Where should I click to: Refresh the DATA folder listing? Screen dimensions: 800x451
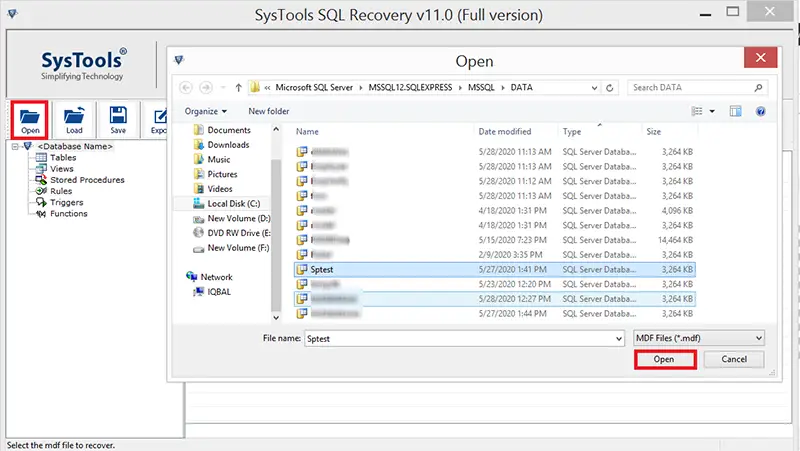click(609, 88)
